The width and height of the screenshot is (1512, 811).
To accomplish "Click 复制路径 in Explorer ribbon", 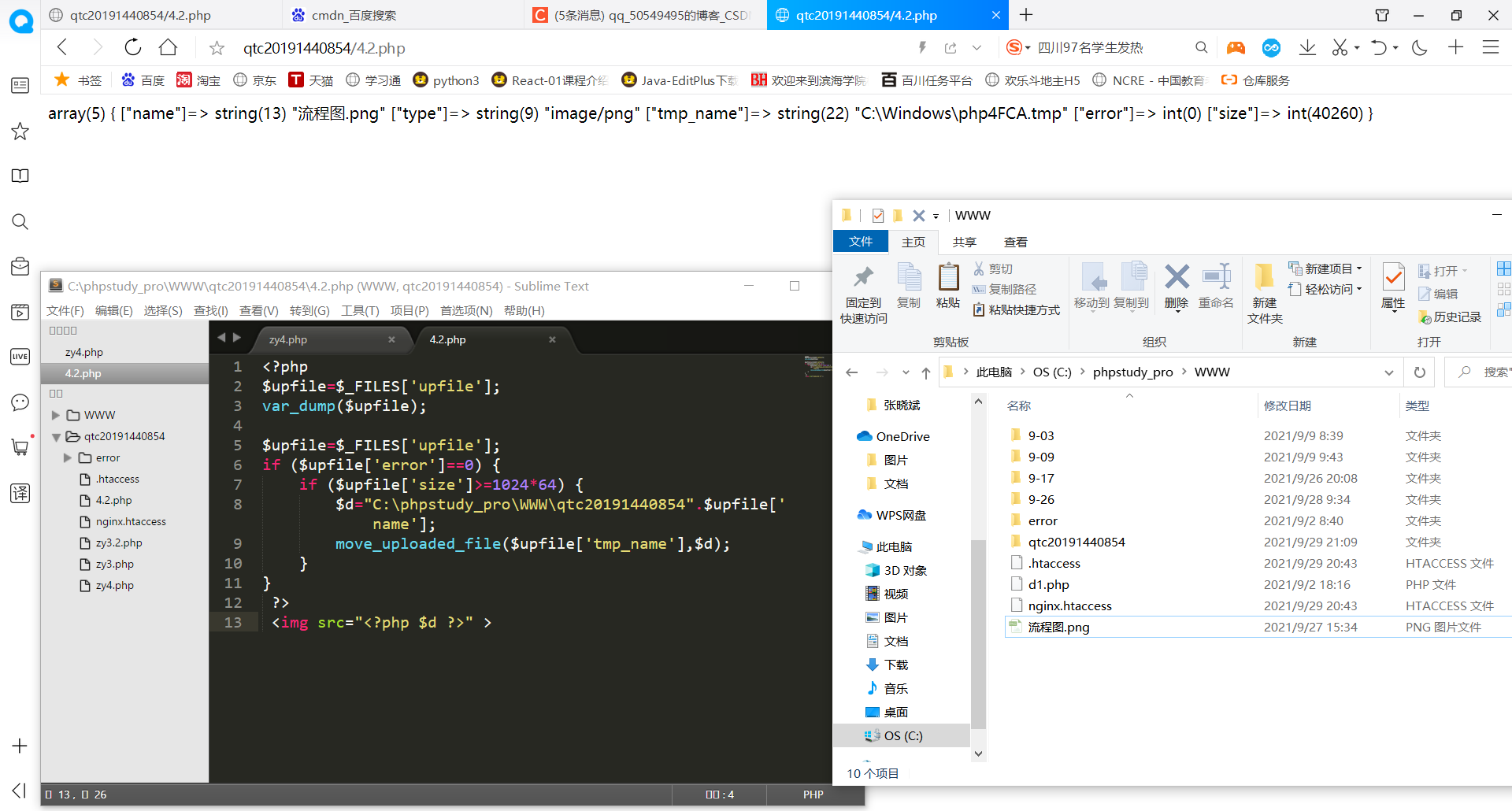I will point(1005,289).
